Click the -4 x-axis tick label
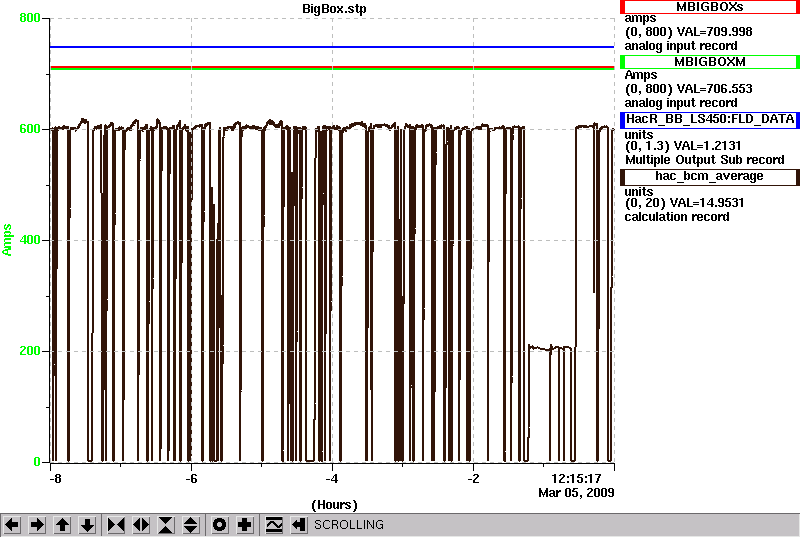 point(332,479)
